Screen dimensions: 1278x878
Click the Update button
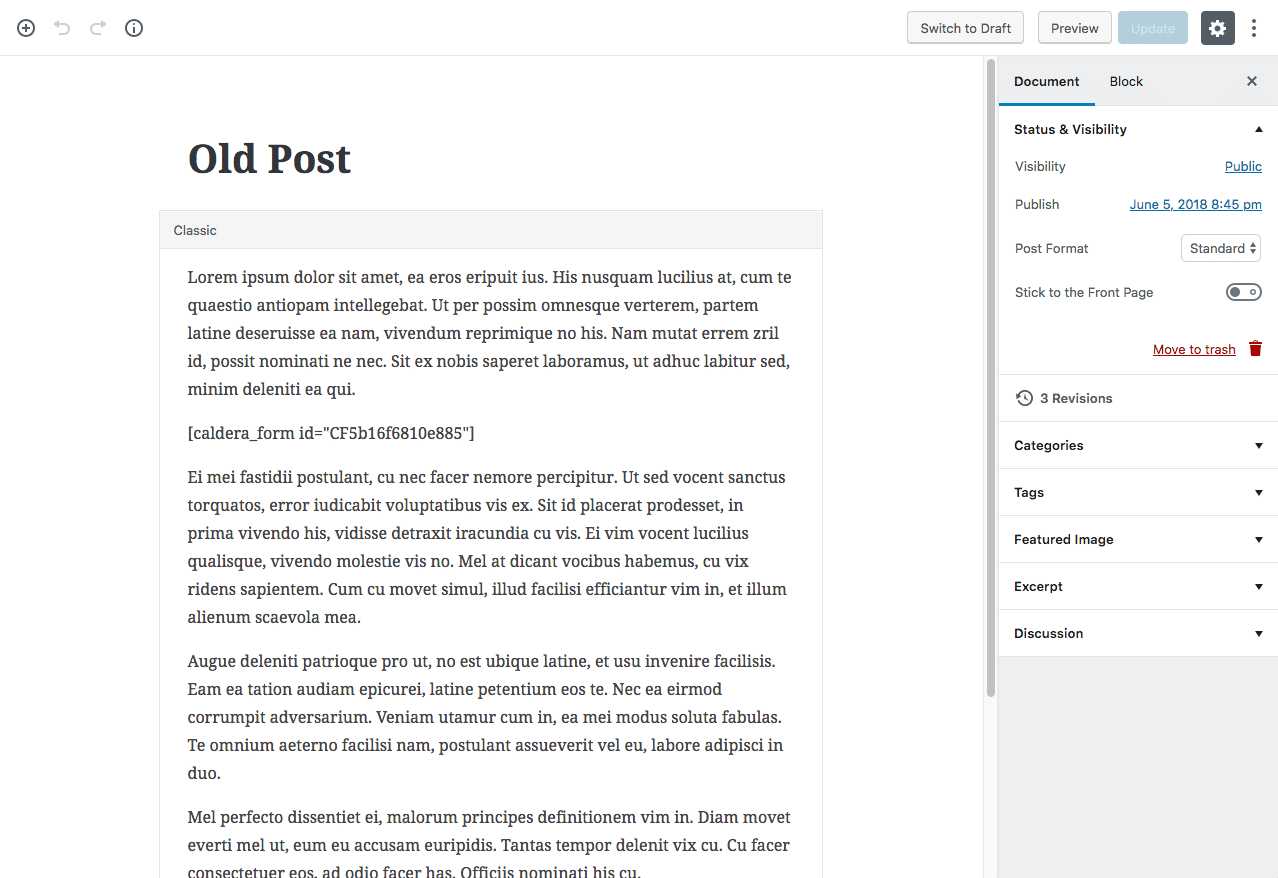coord(1153,28)
